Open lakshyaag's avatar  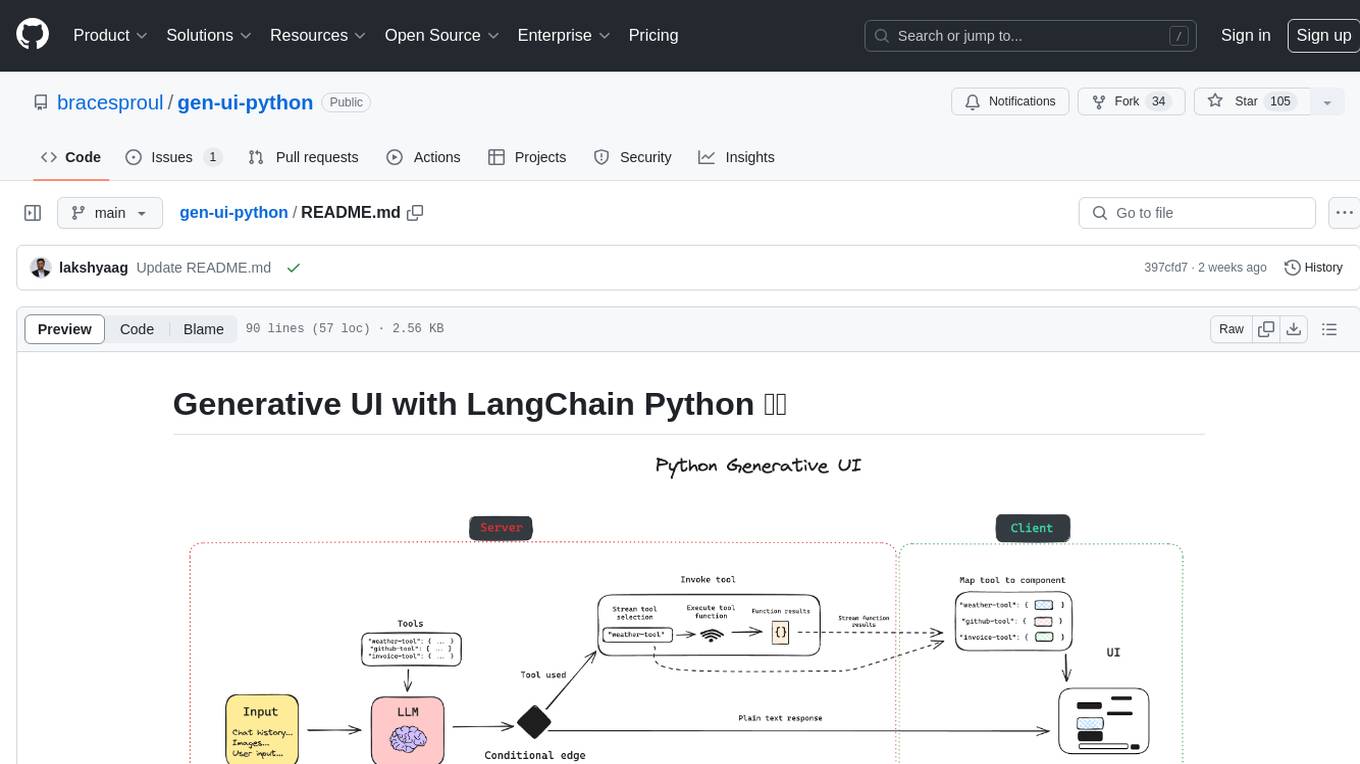click(x=41, y=268)
